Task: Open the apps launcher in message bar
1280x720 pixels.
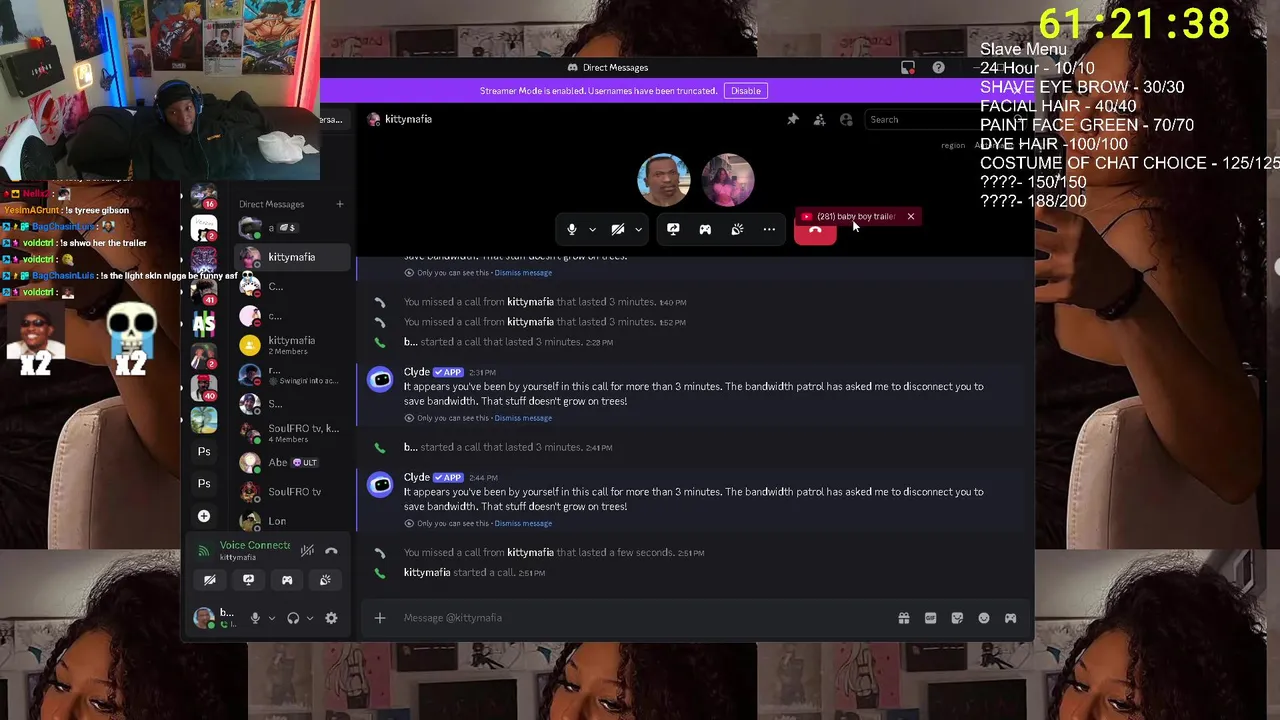Action: point(1010,618)
